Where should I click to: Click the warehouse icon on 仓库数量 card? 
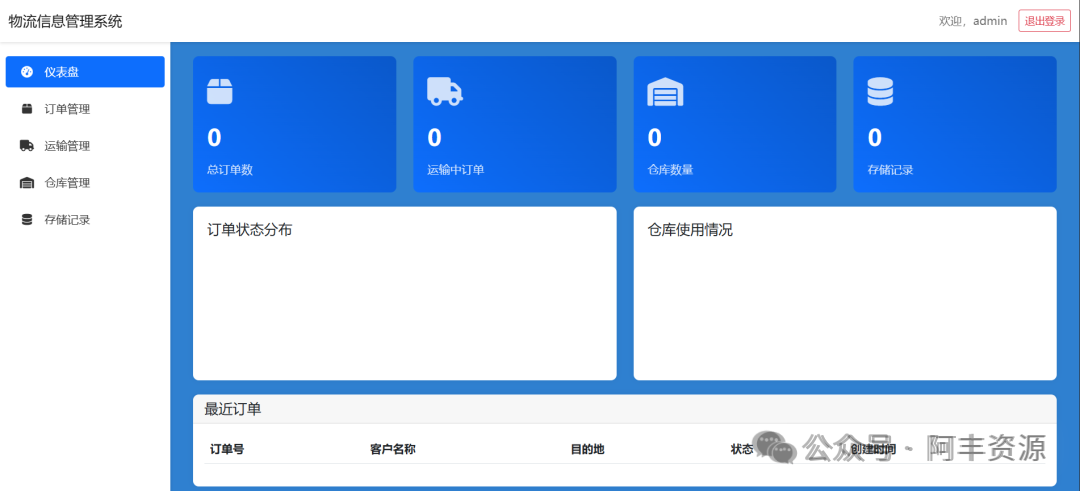pos(665,91)
